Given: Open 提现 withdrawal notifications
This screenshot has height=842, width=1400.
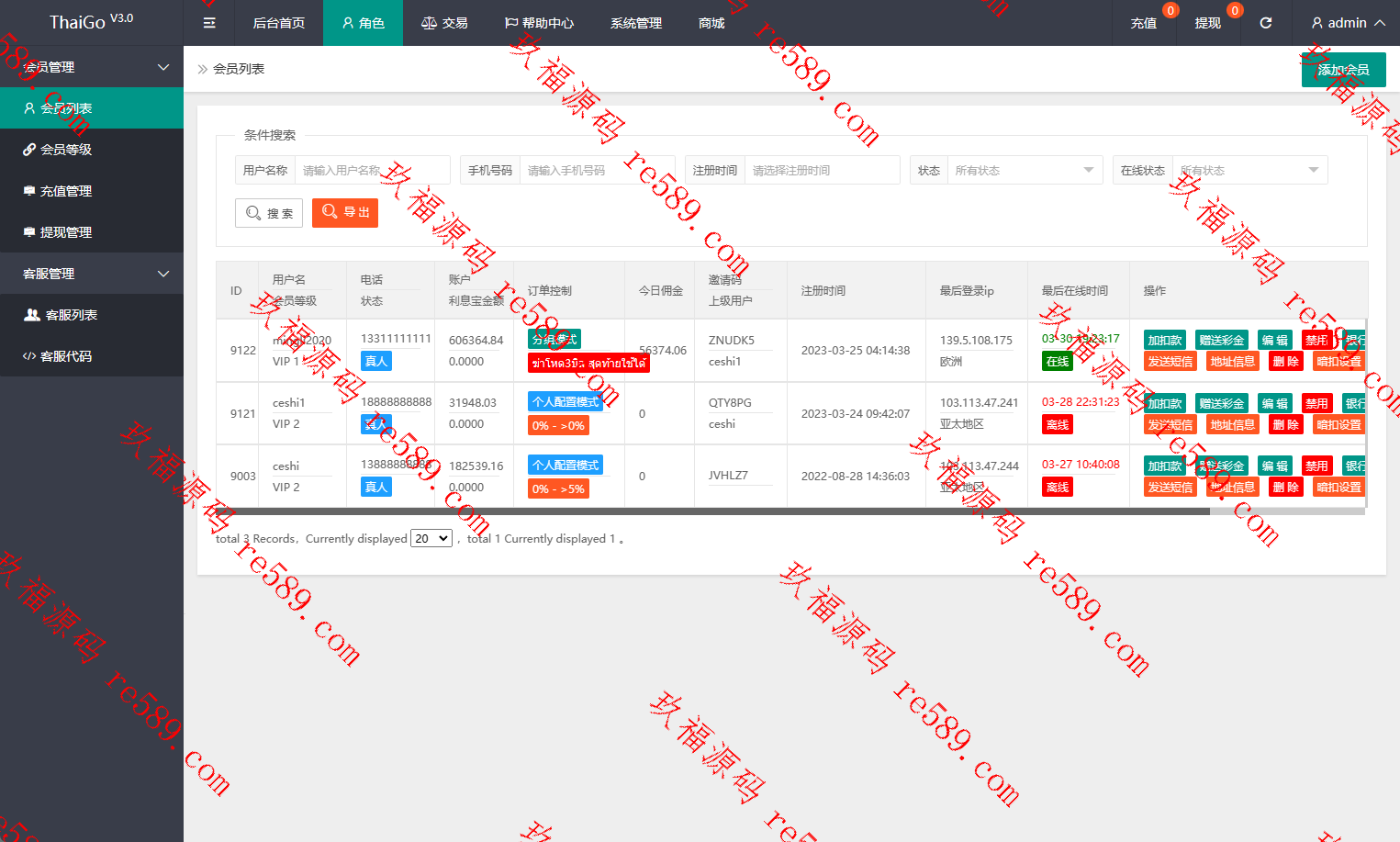Looking at the screenshot, I should point(1208,23).
